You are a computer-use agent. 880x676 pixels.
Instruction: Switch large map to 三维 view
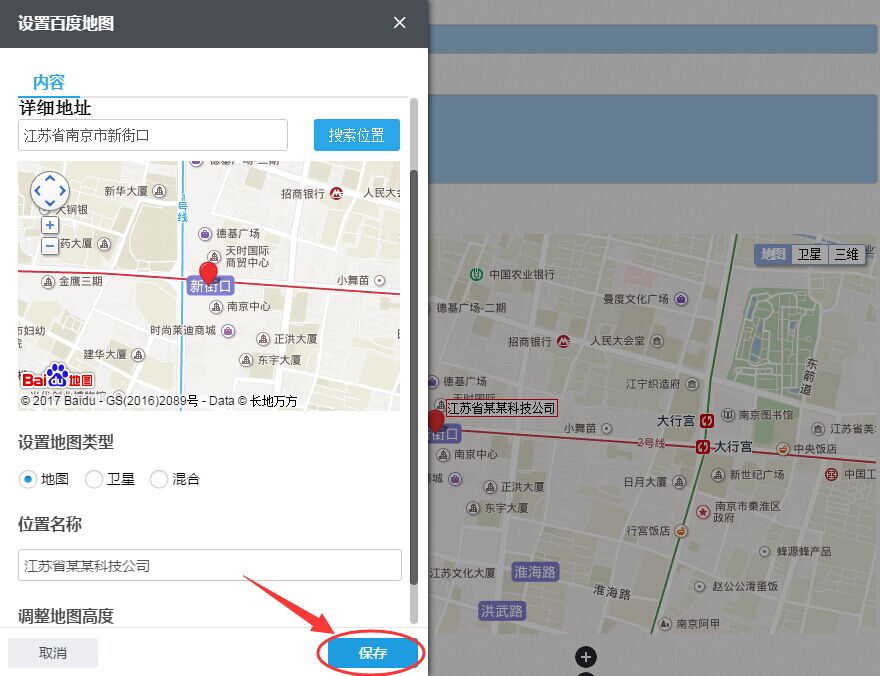point(846,254)
